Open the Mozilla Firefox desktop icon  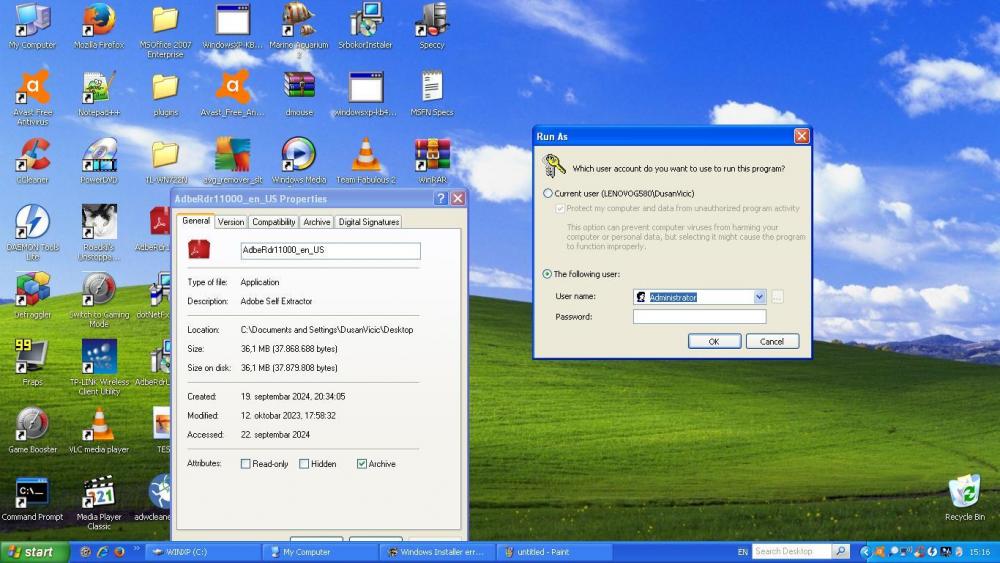click(98, 21)
